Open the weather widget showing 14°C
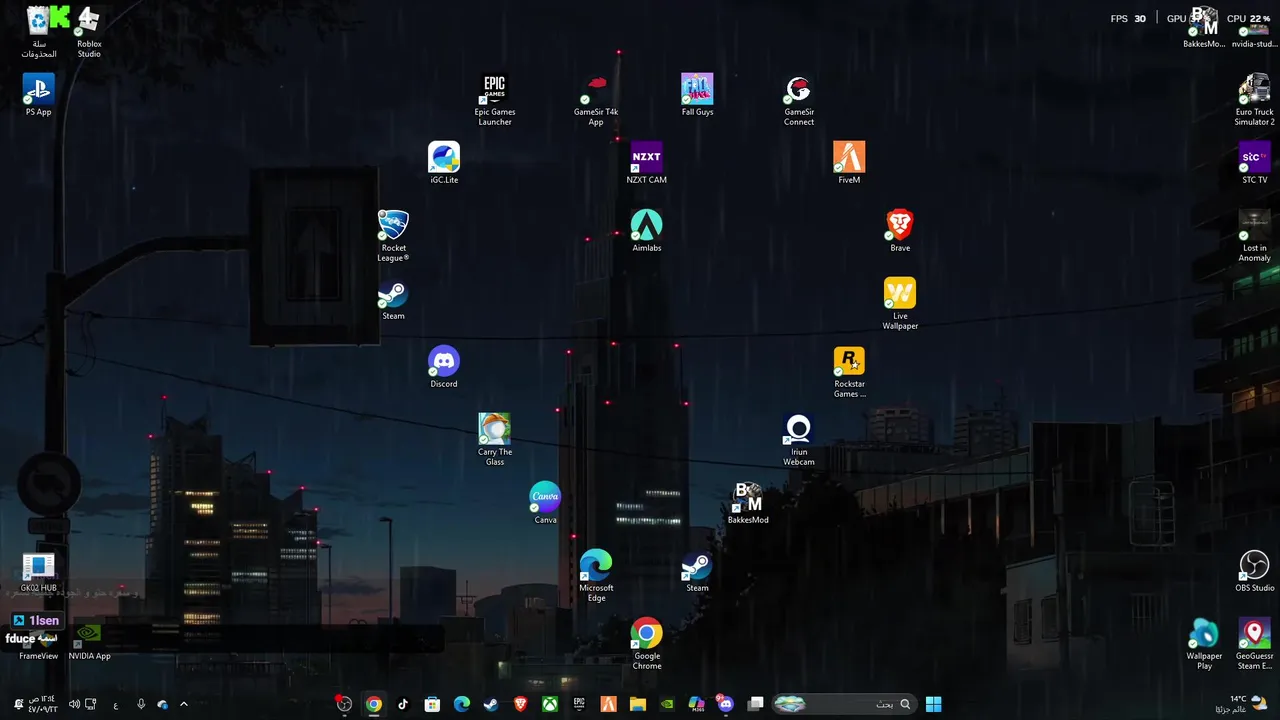The width and height of the screenshot is (1280, 720). [x=1241, y=704]
